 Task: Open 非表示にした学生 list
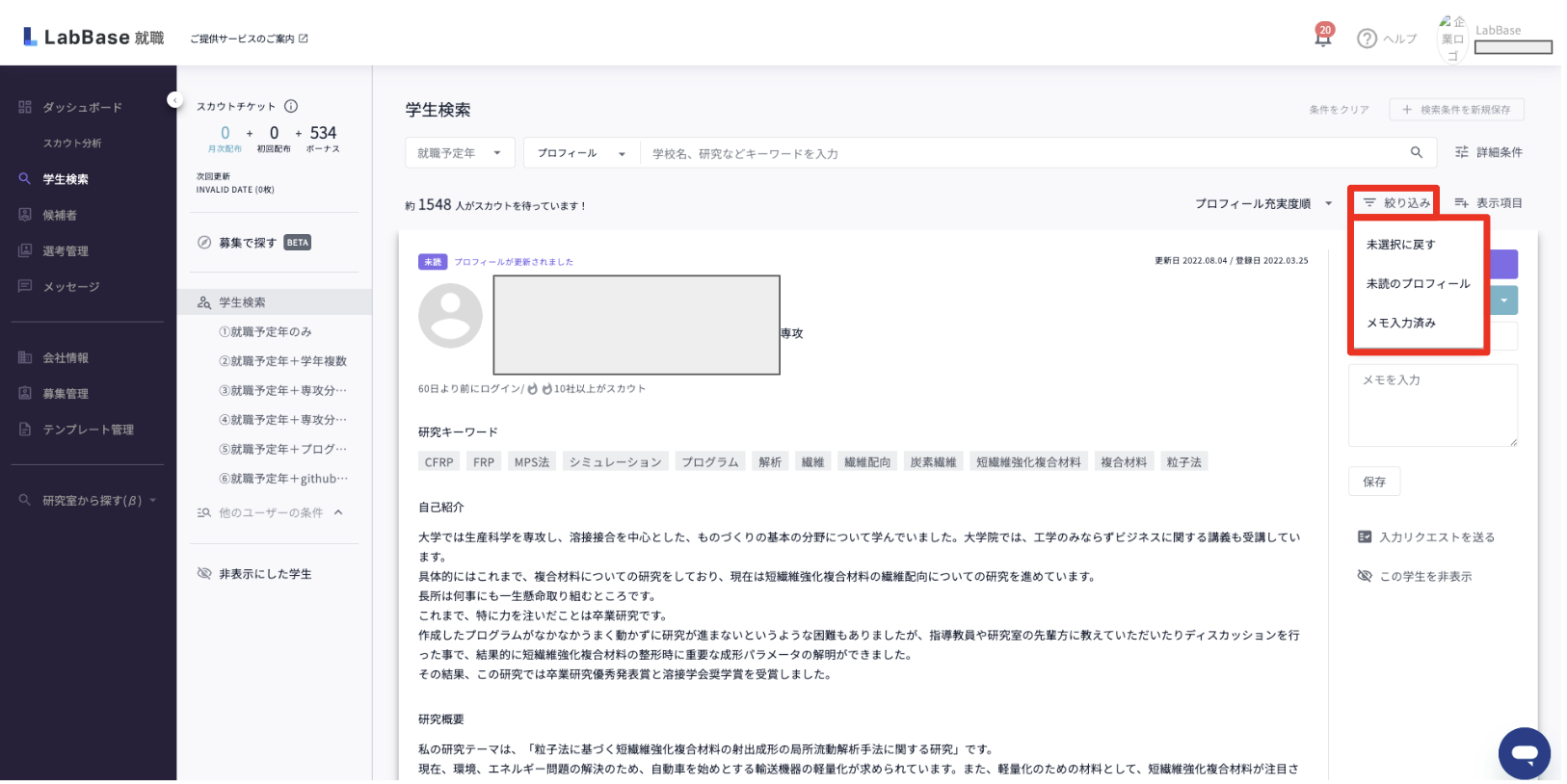[x=254, y=574]
